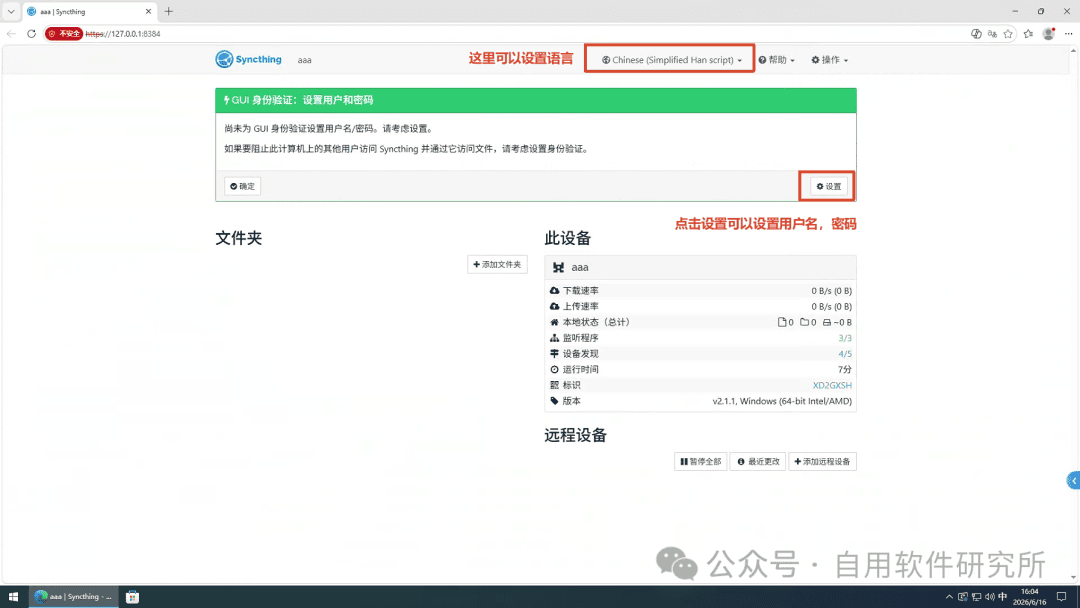
Task: Click the 添加文件夹 button
Action: pos(497,264)
